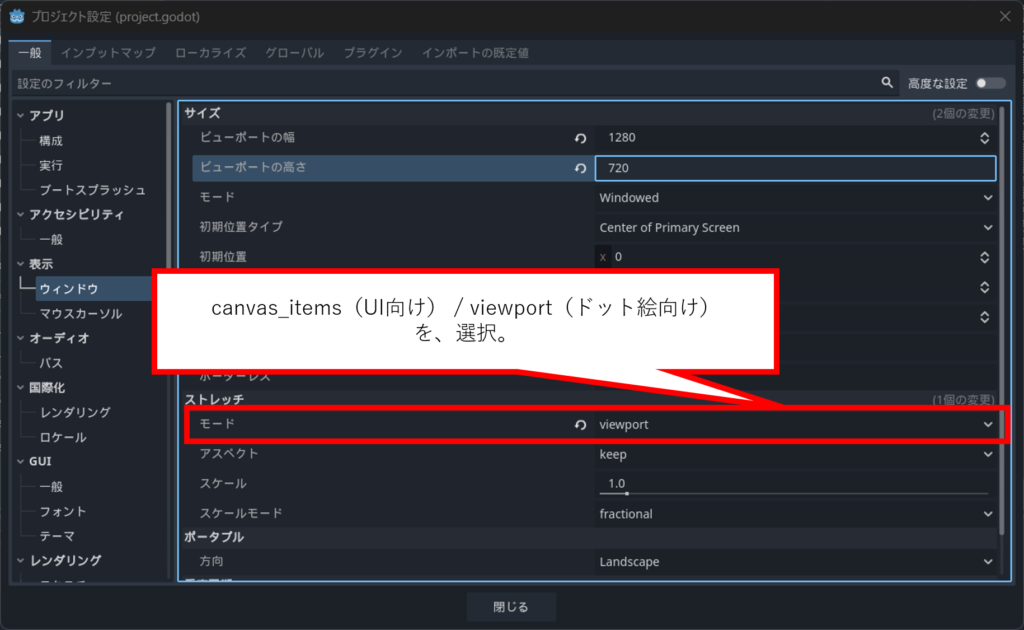Switch to the インプットマップ tab
Image resolution: width=1024 pixels, height=630 pixels.
108,52
